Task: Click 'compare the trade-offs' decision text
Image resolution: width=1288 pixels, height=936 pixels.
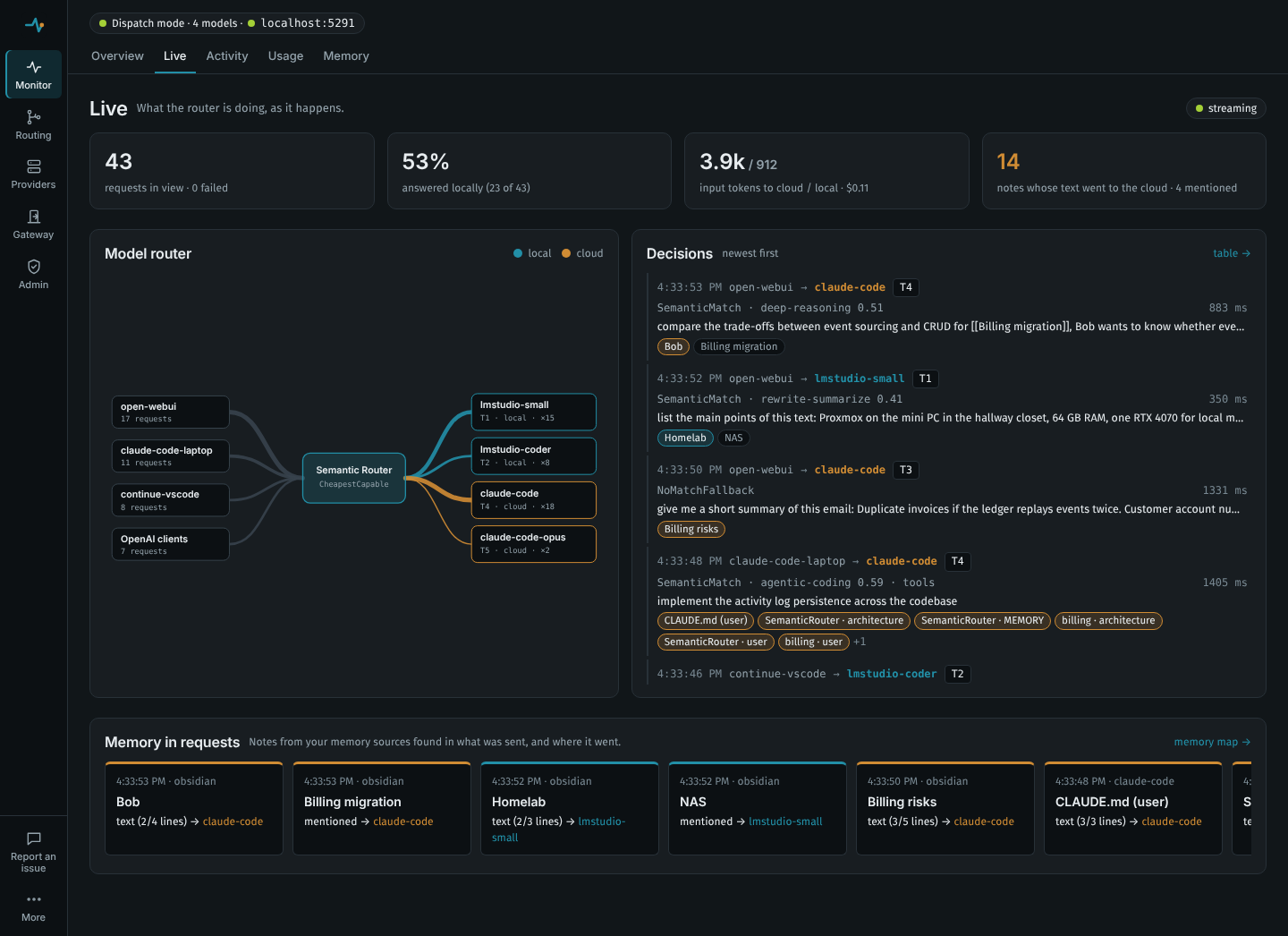Action: pos(951,327)
